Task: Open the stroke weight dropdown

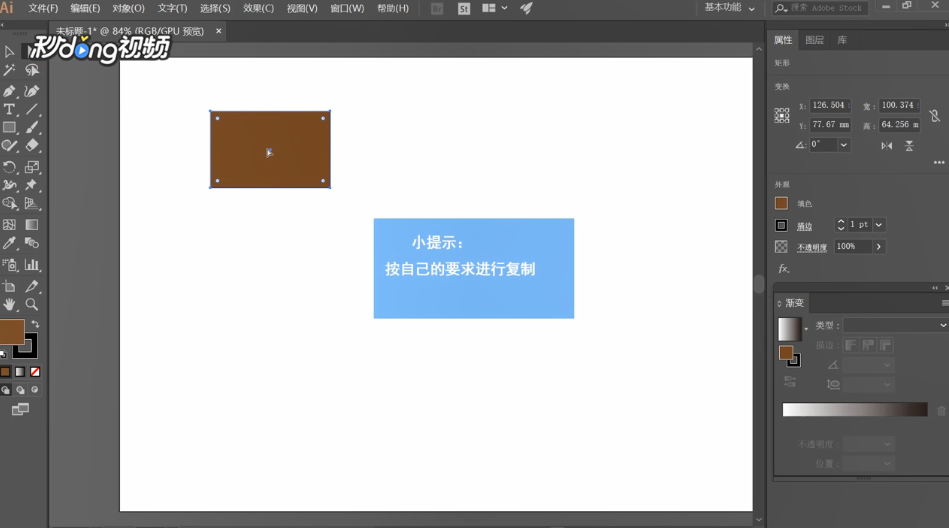Action: 879,225
